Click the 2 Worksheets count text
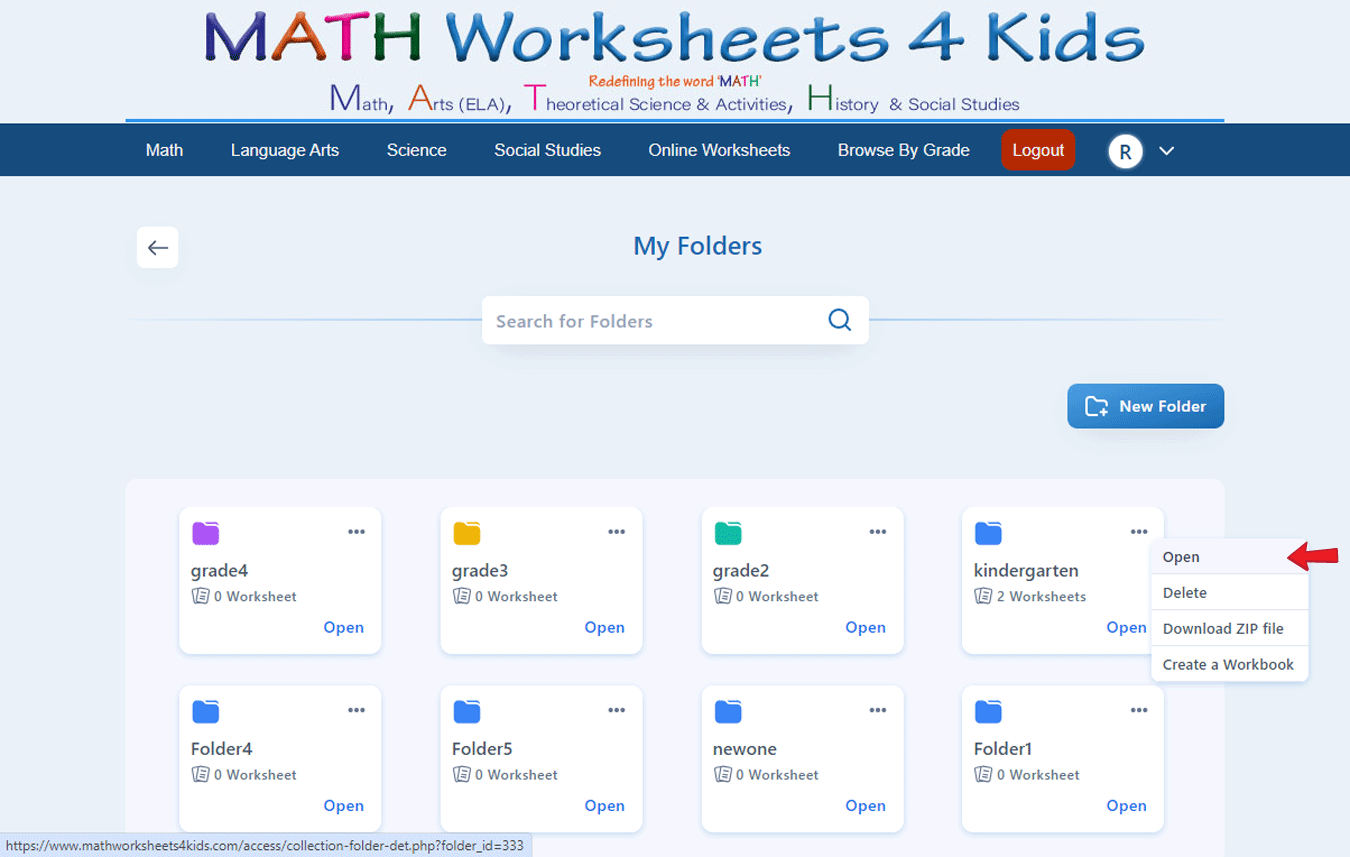This screenshot has height=857, width=1350. 1041,596
